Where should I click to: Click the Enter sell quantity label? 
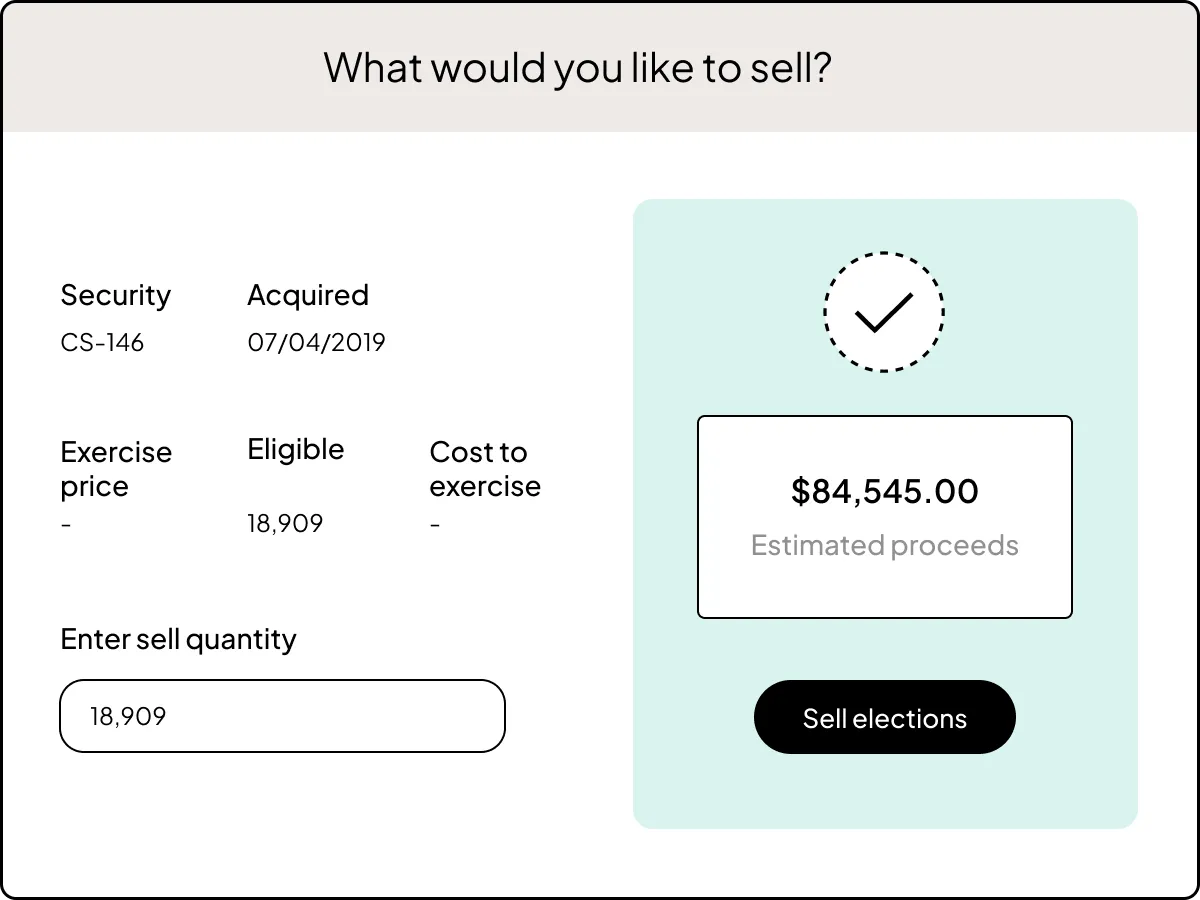click(178, 639)
